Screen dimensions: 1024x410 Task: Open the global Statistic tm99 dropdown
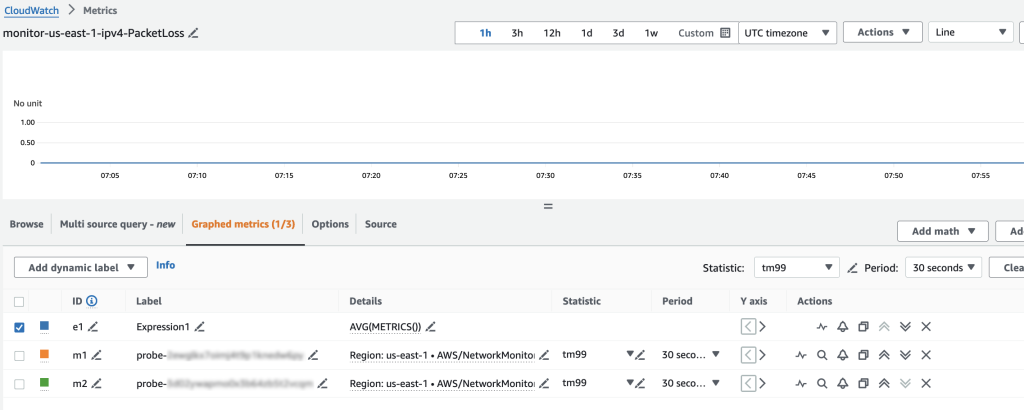(796, 267)
